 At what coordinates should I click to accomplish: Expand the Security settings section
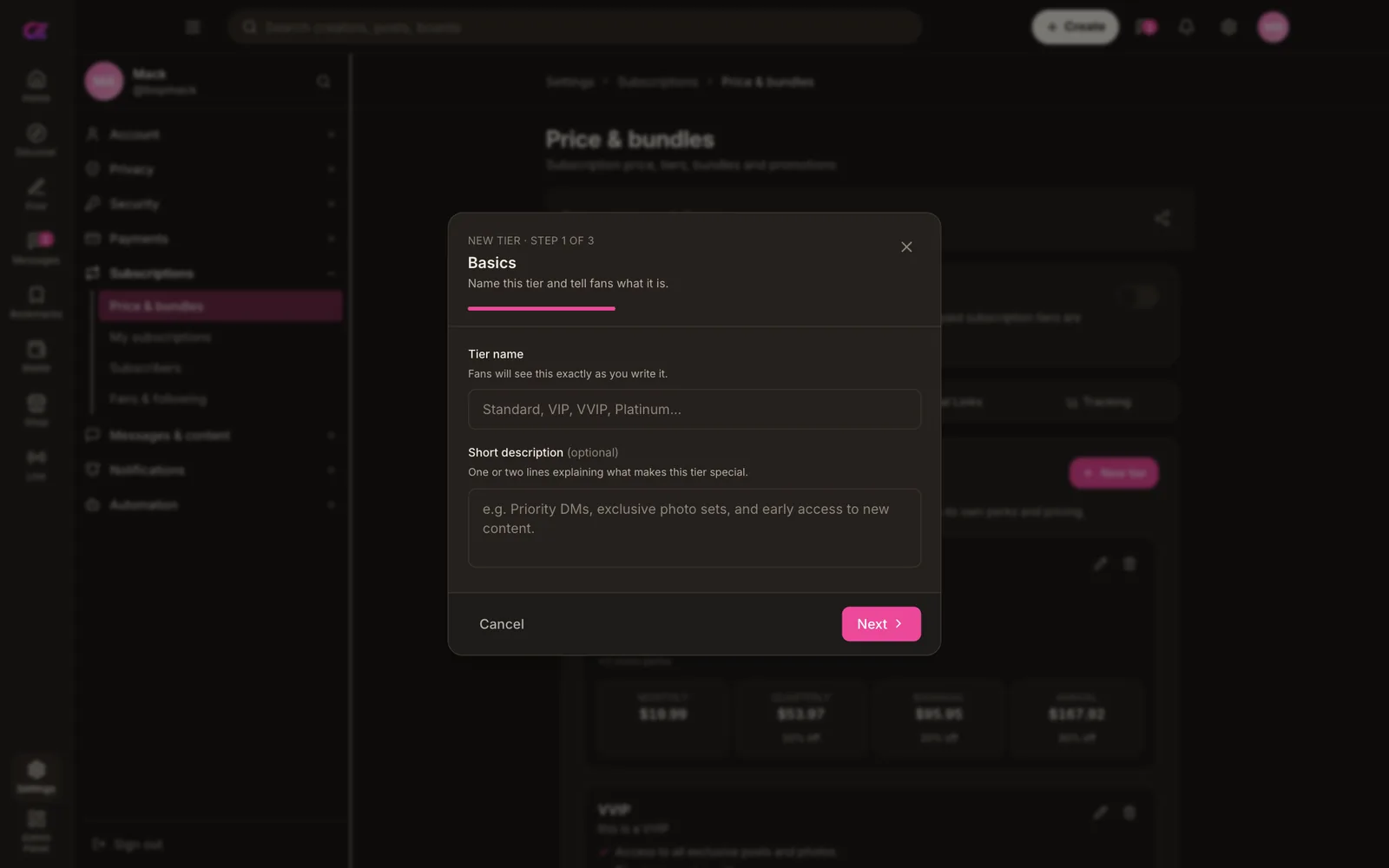click(212, 204)
